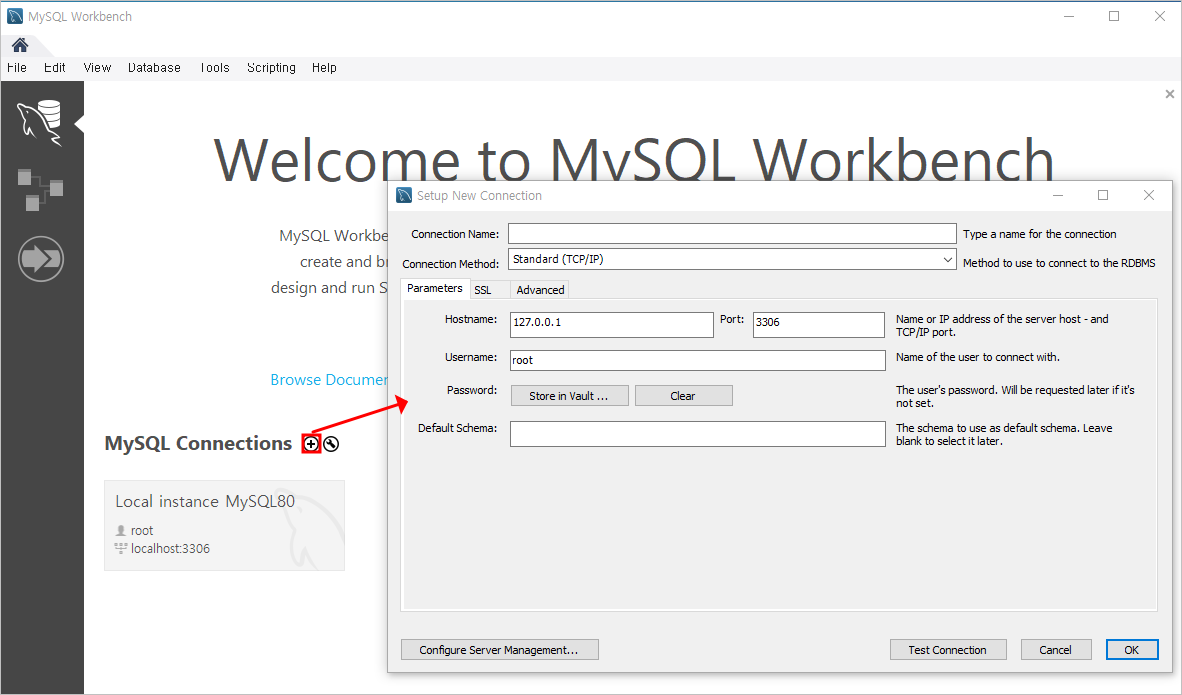Close the welcome page with small x
This screenshot has height=695, width=1182.
1169,94
